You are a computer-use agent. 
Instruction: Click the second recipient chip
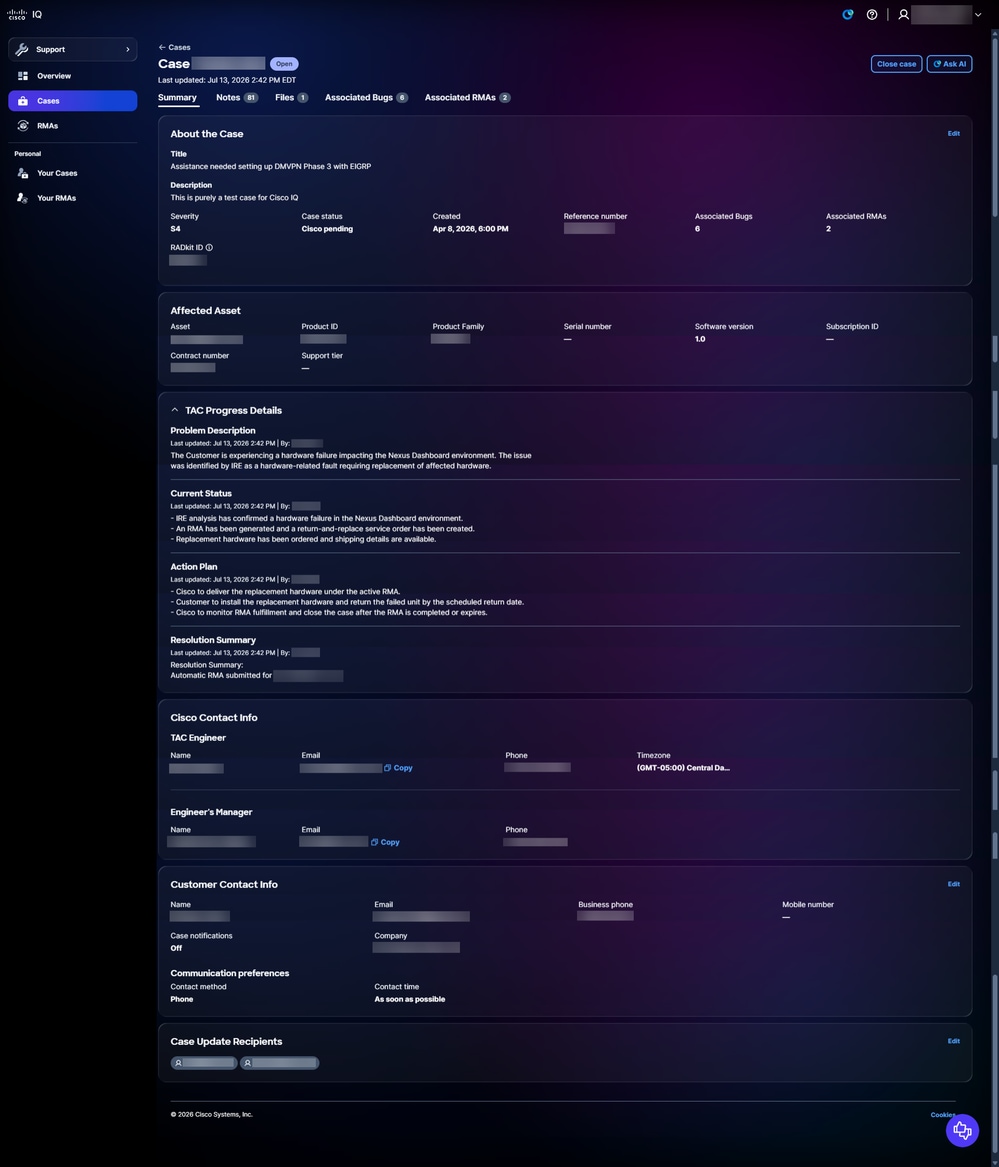280,1063
